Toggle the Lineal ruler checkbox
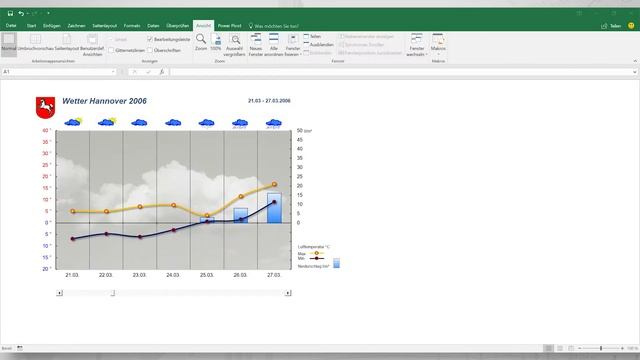This screenshot has height=360, width=640. [111, 40]
